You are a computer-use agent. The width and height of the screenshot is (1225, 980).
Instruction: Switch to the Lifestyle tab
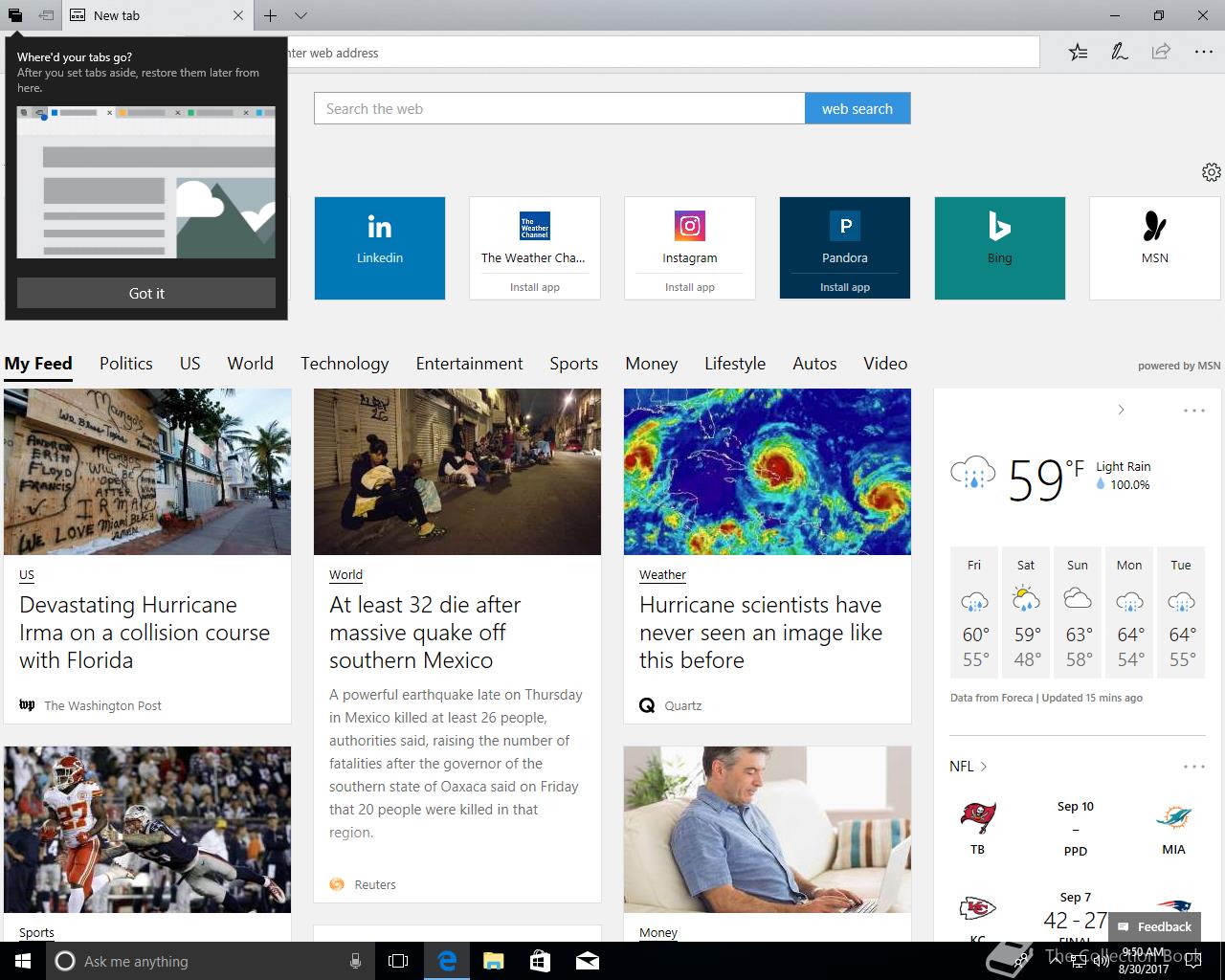(x=735, y=364)
